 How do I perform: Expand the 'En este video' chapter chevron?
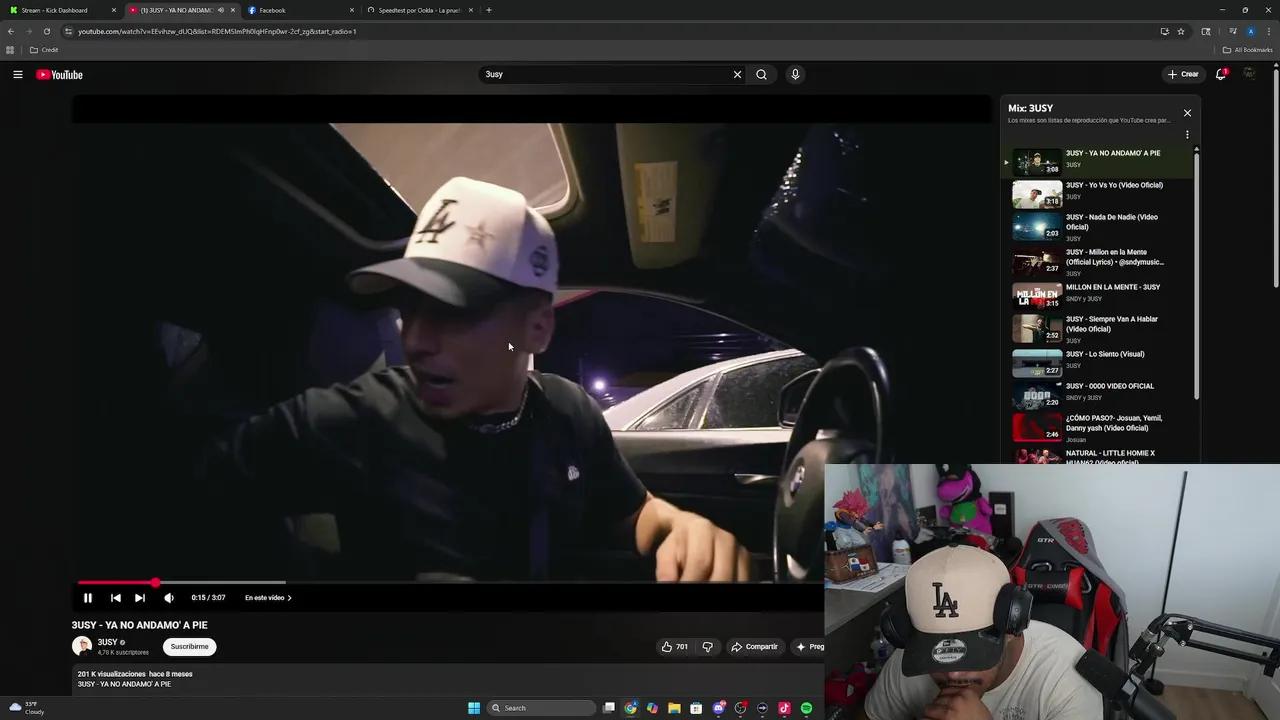click(289, 597)
